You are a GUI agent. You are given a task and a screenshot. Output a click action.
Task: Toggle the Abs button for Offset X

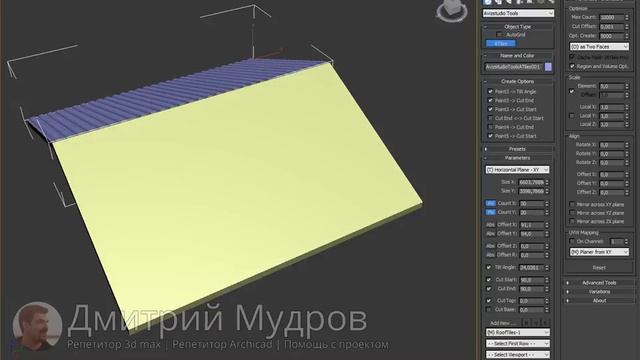(490, 225)
